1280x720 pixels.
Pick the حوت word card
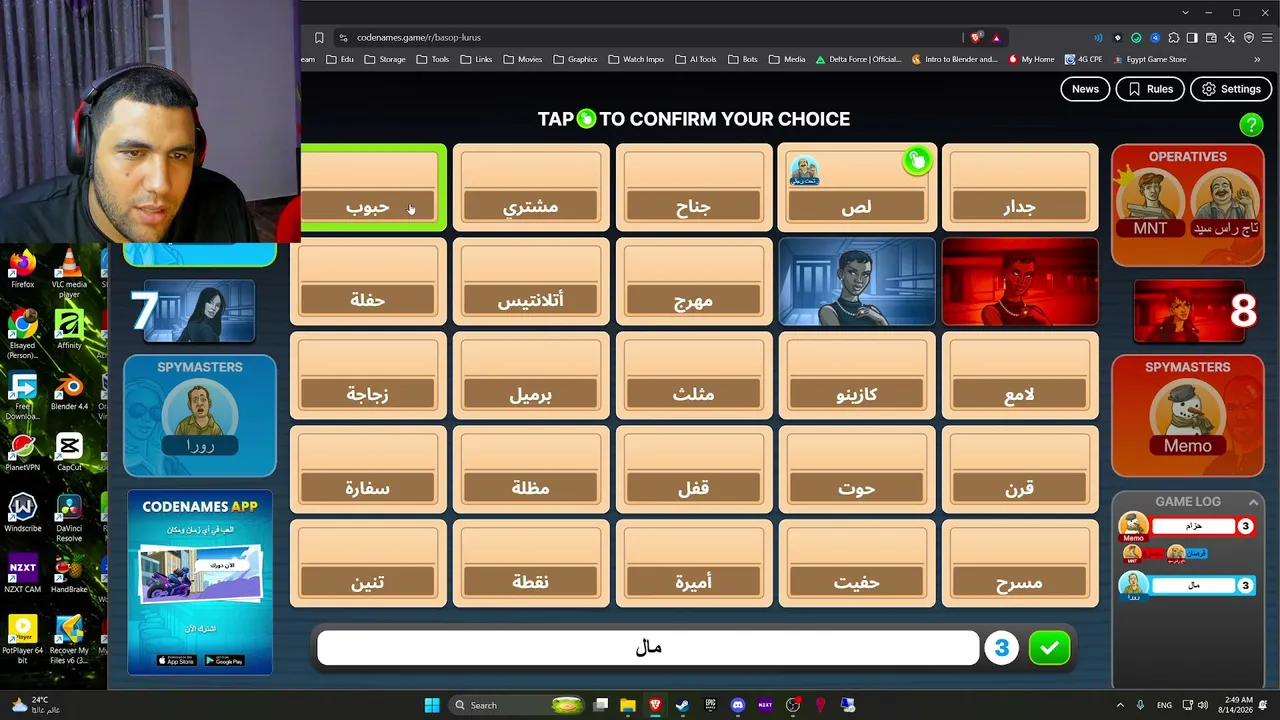[857, 470]
